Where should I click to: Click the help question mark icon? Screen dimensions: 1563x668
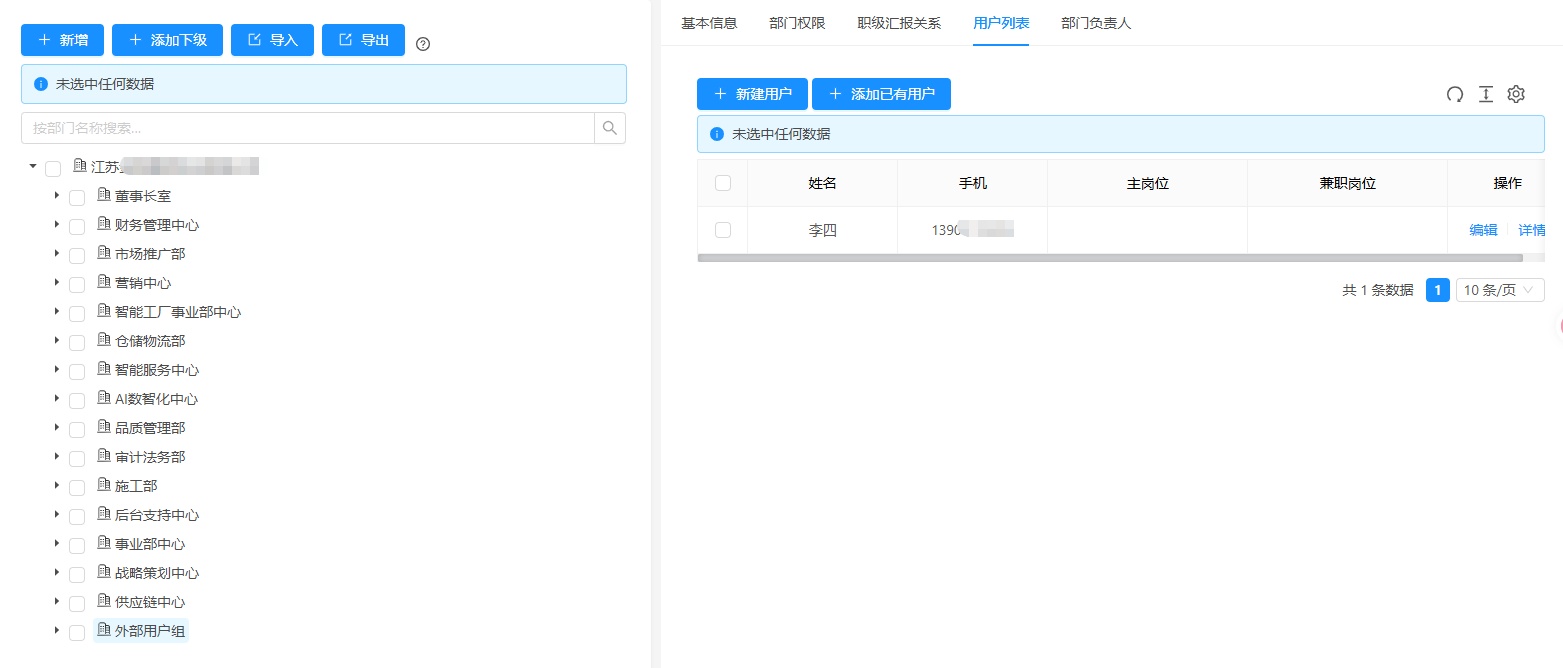coord(423,44)
